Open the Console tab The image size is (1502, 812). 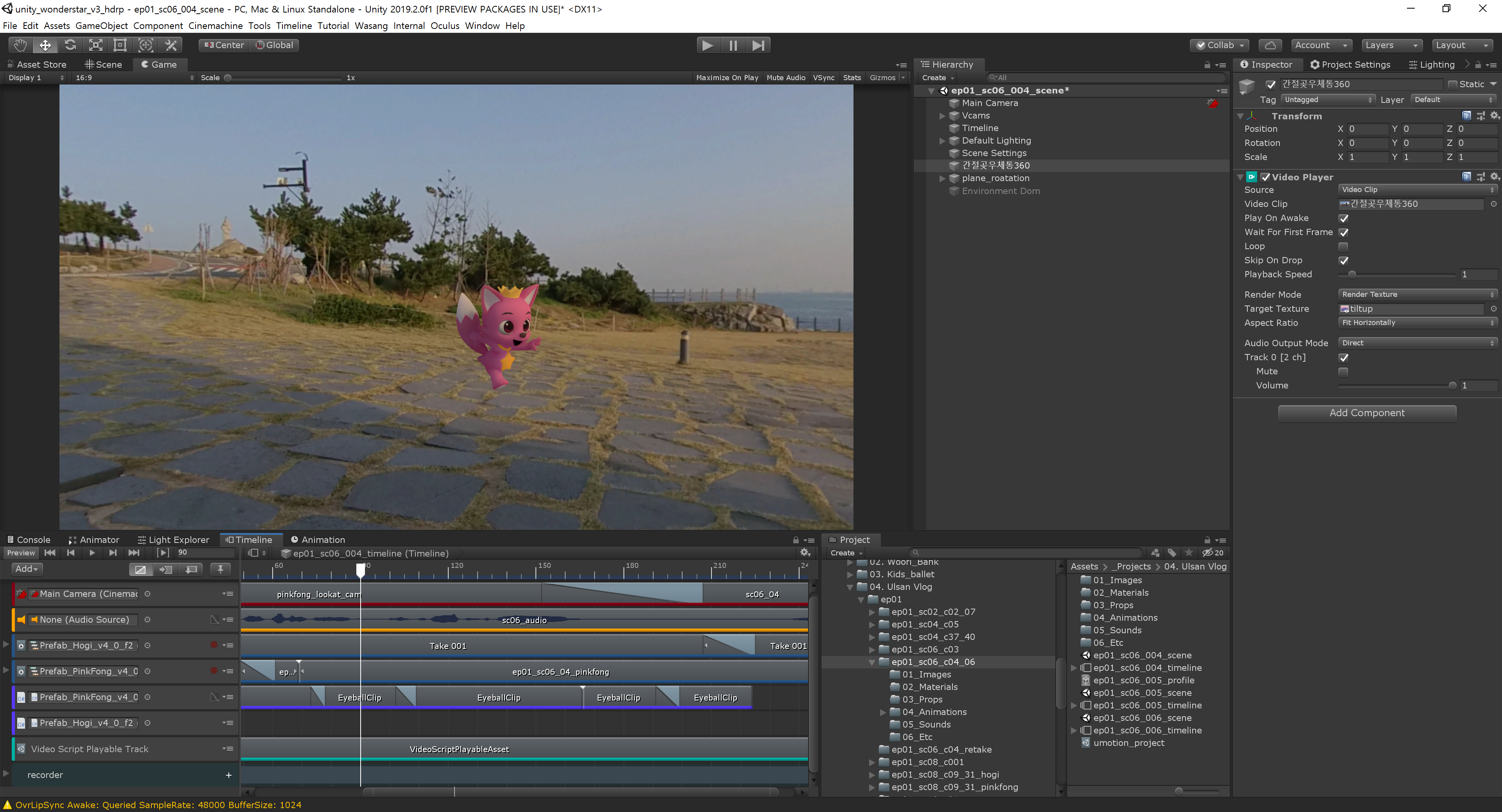point(29,540)
